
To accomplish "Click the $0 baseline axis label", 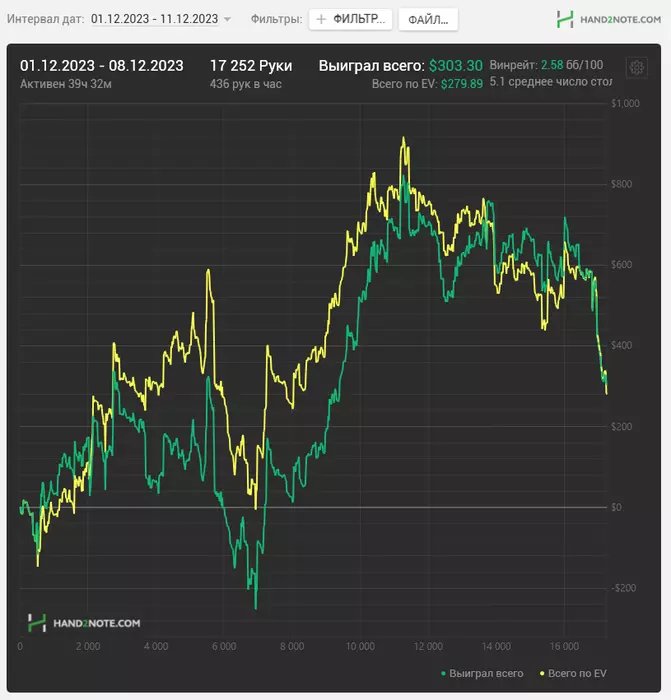I will [x=616, y=507].
